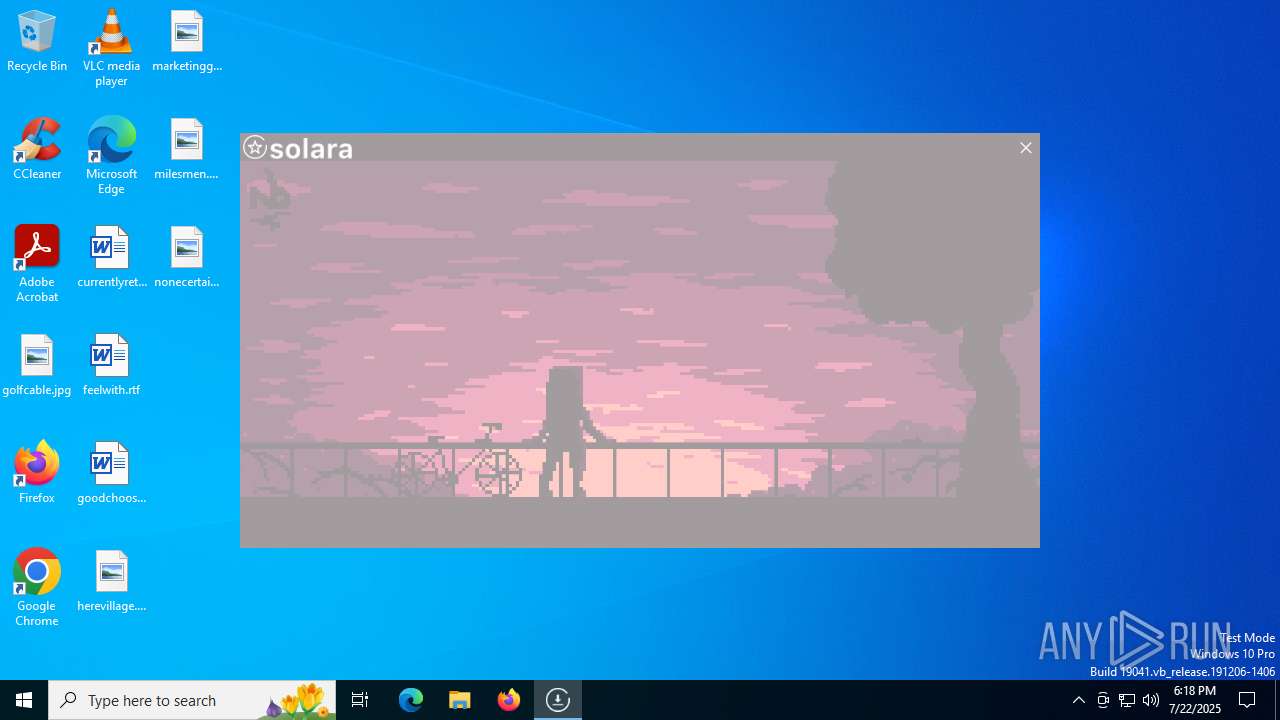Image resolution: width=1280 pixels, height=720 pixels.
Task: Select the goodchoos Word document
Action: [111, 473]
